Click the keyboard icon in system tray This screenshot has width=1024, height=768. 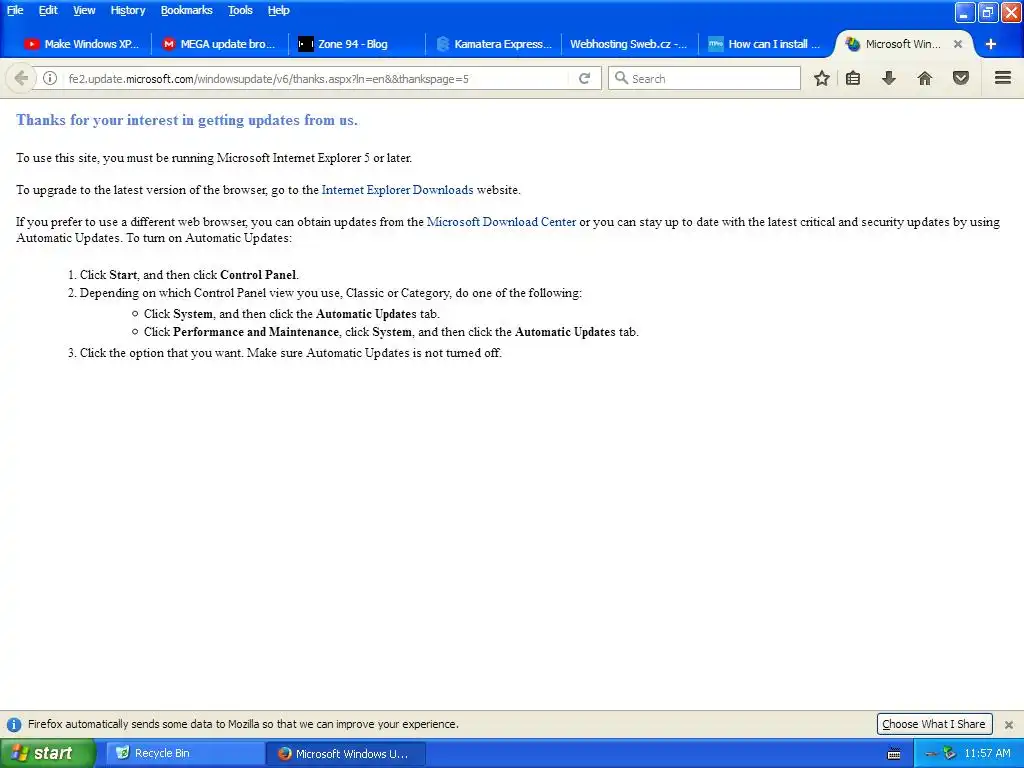[x=894, y=754]
